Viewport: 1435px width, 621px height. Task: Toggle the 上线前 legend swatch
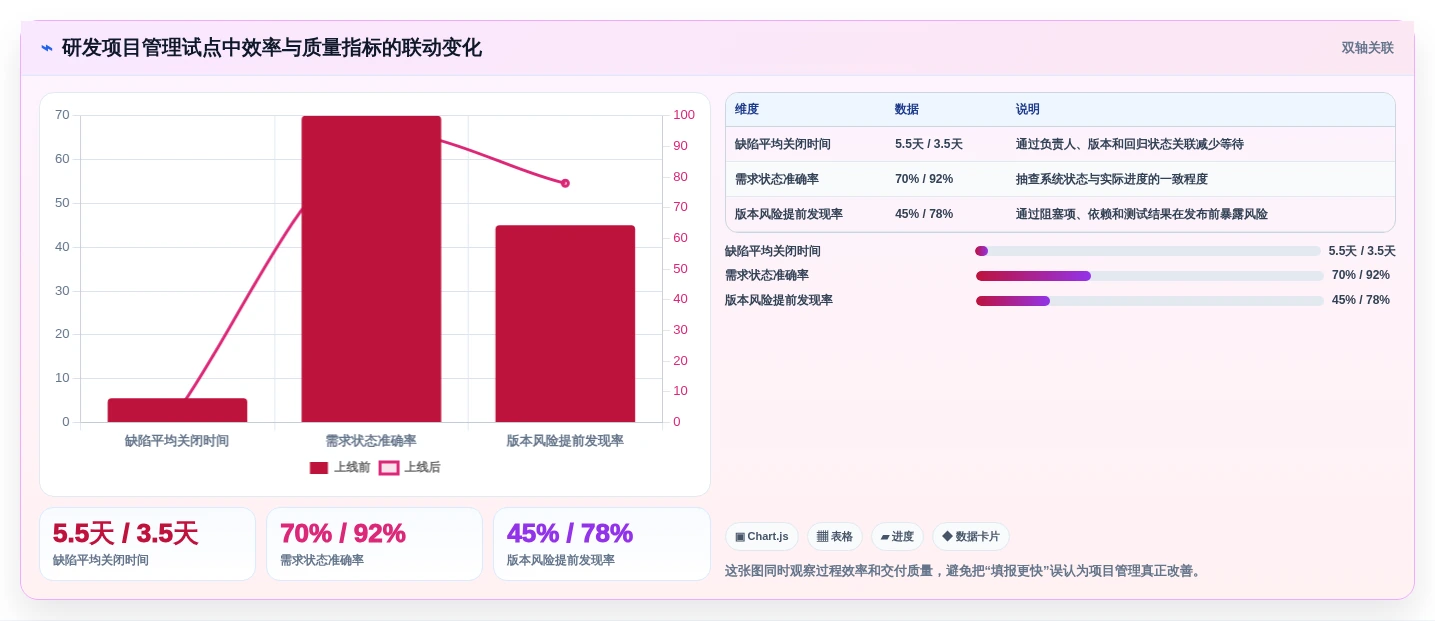319,467
